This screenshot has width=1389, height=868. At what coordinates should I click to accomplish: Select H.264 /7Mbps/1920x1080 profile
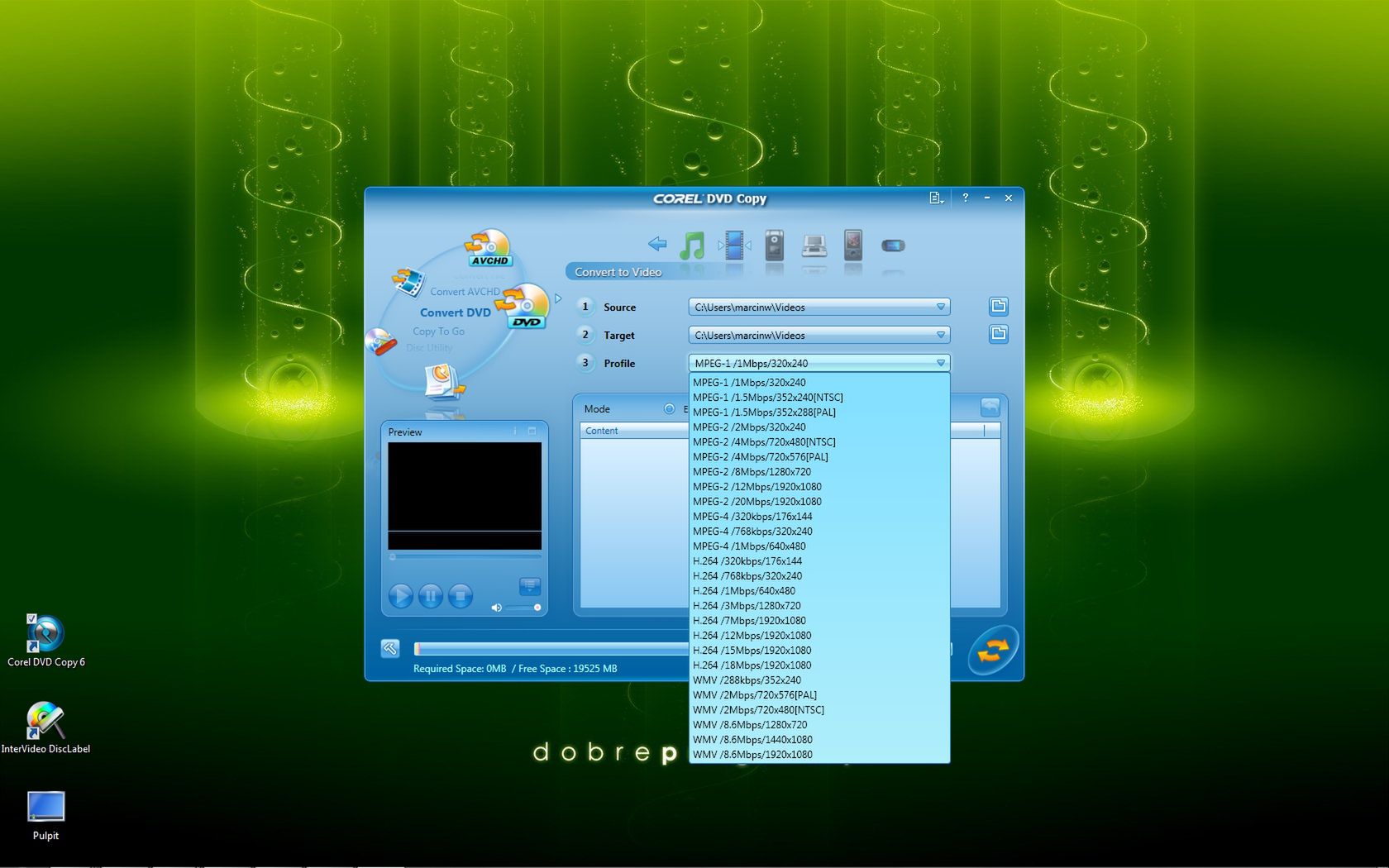pyautogui.click(x=819, y=621)
